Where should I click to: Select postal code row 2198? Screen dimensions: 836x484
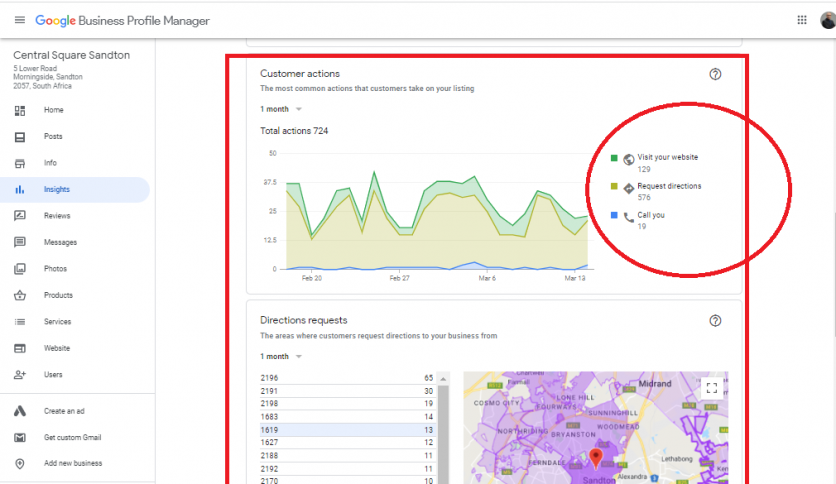pyautogui.click(x=347, y=404)
